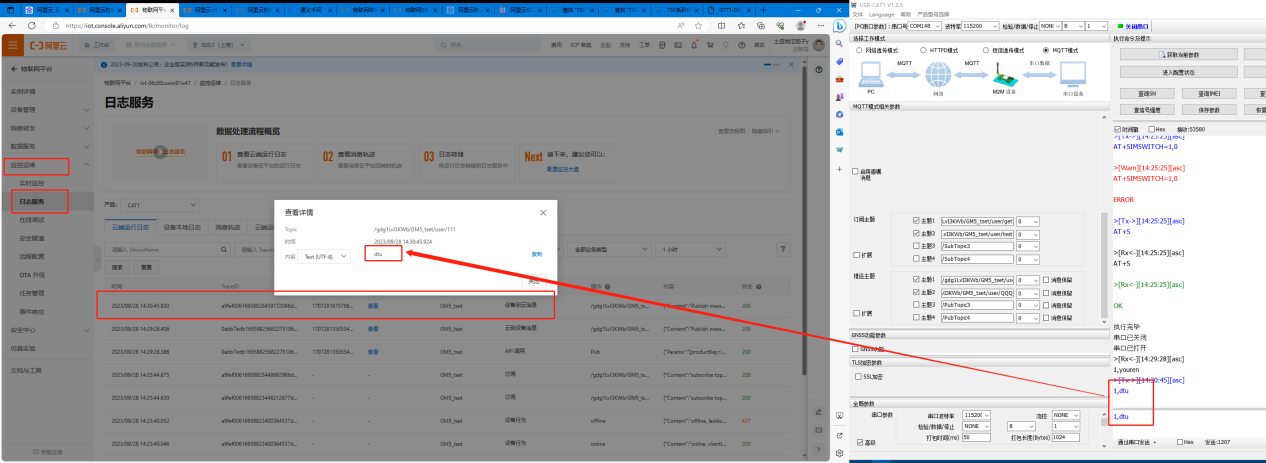Open the Aliyun hamburger navigation menu

(x=13, y=45)
